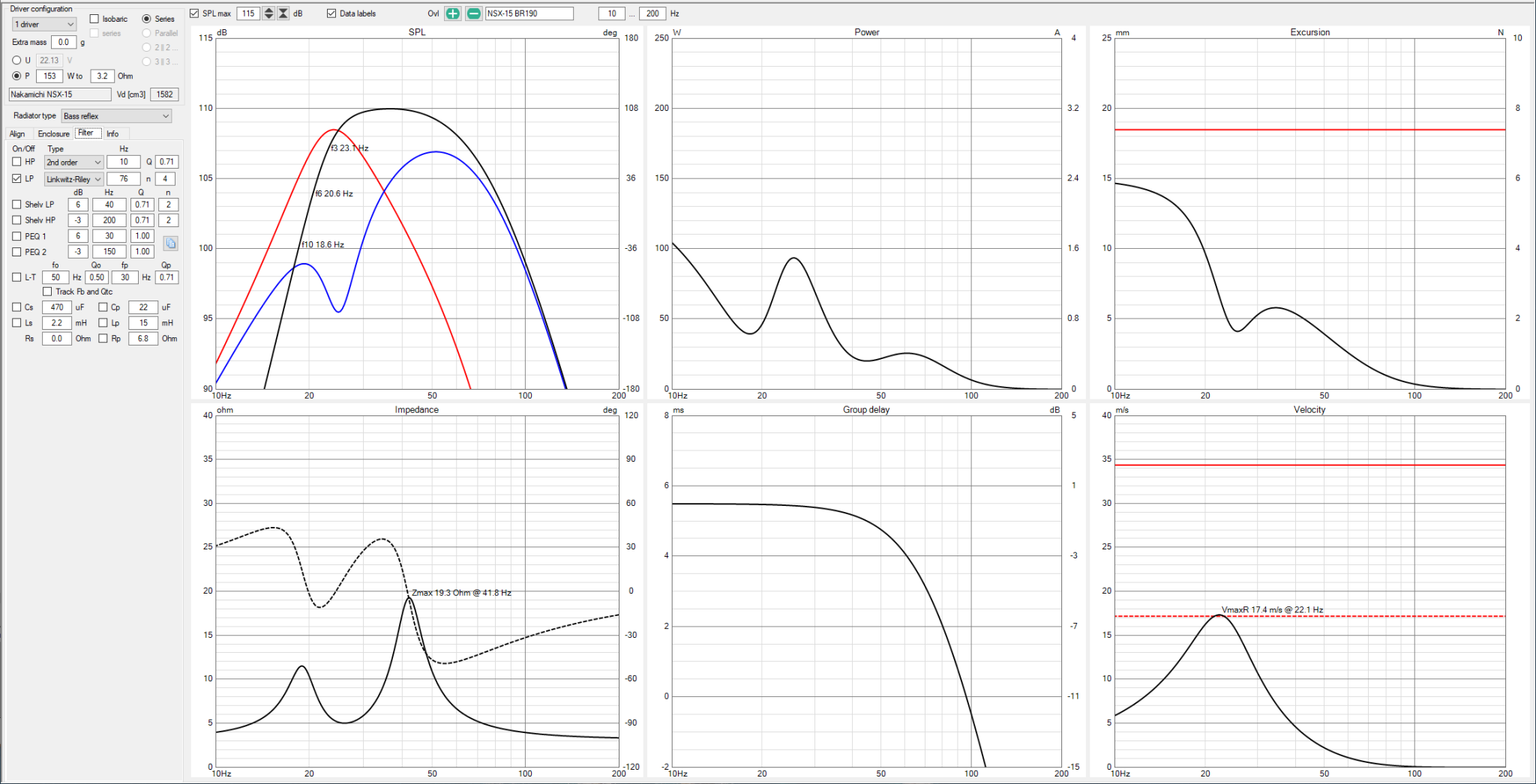Click the SPL max auto-fit hourglass icon

[x=283, y=13]
